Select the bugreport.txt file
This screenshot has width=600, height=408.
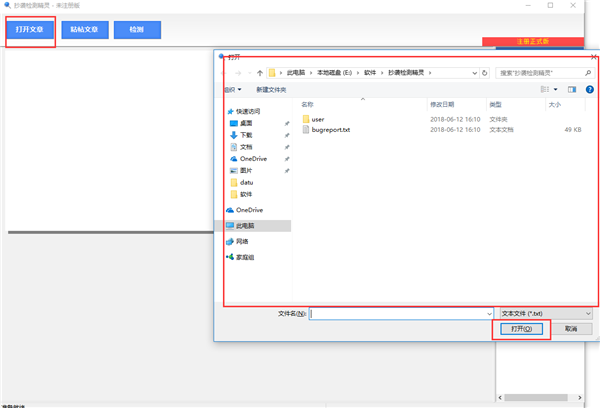(330, 129)
